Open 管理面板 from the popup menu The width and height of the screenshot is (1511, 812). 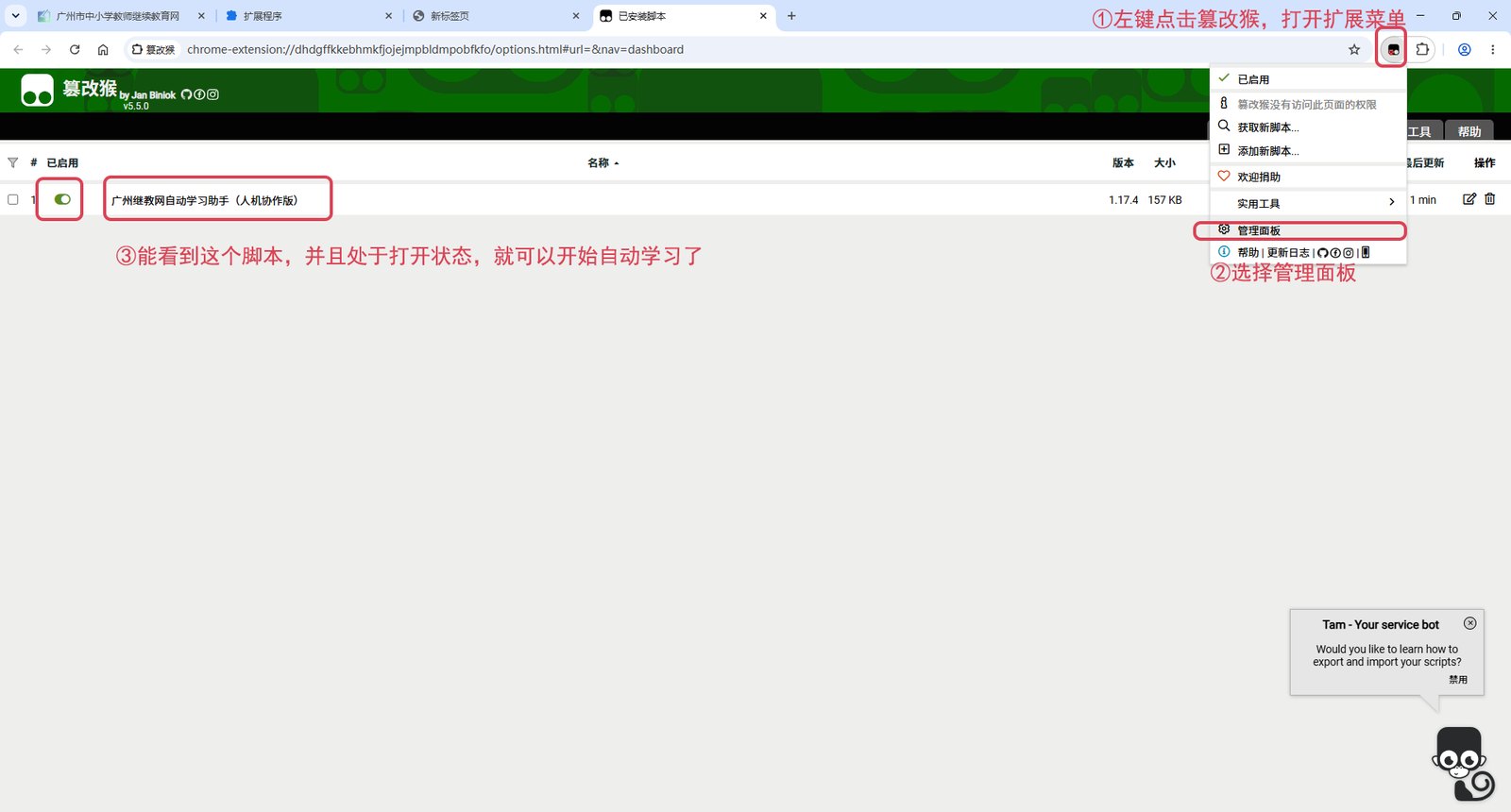click(x=1308, y=230)
